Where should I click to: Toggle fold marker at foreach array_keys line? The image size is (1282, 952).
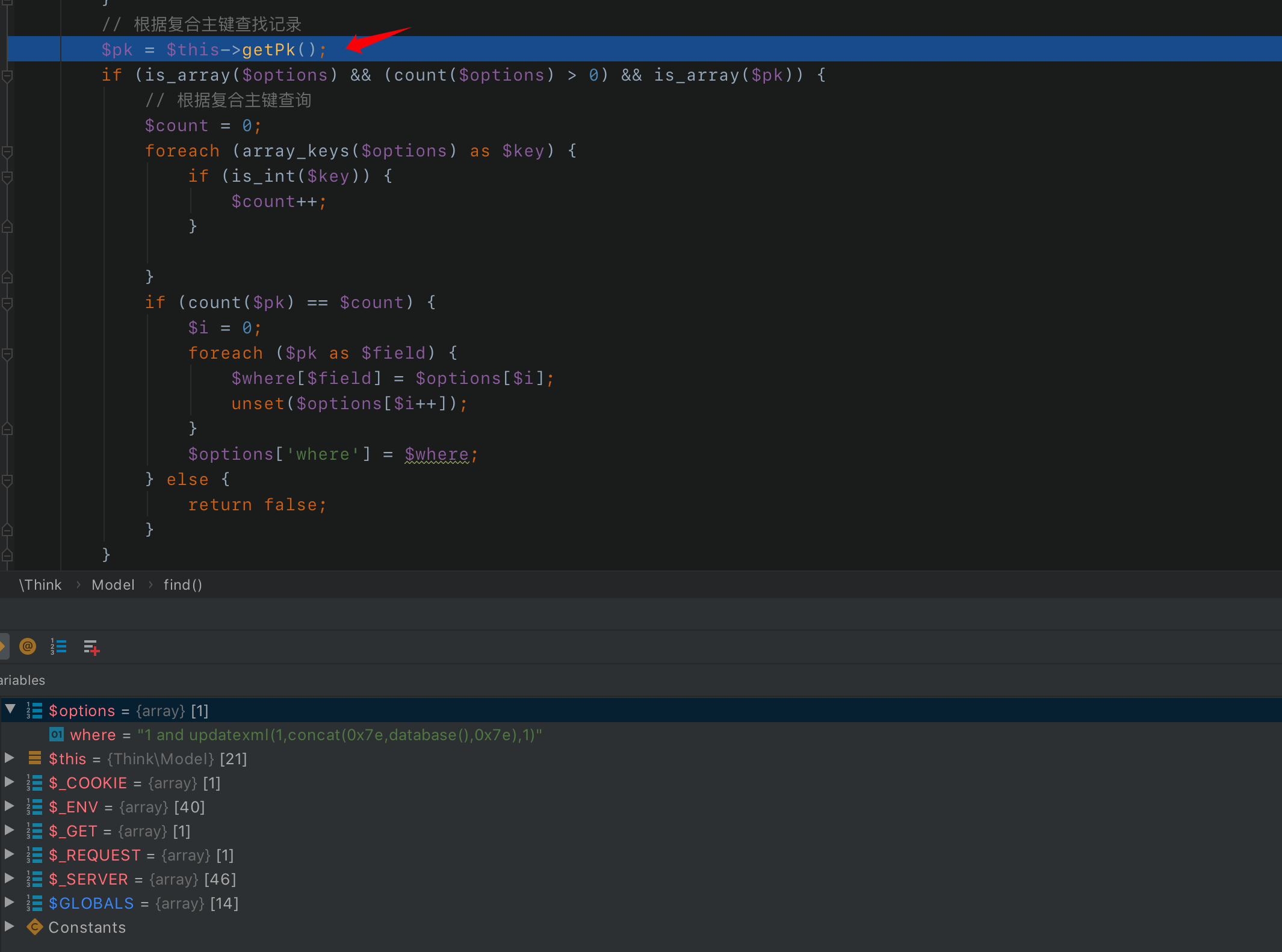click(x=7, y=152)
